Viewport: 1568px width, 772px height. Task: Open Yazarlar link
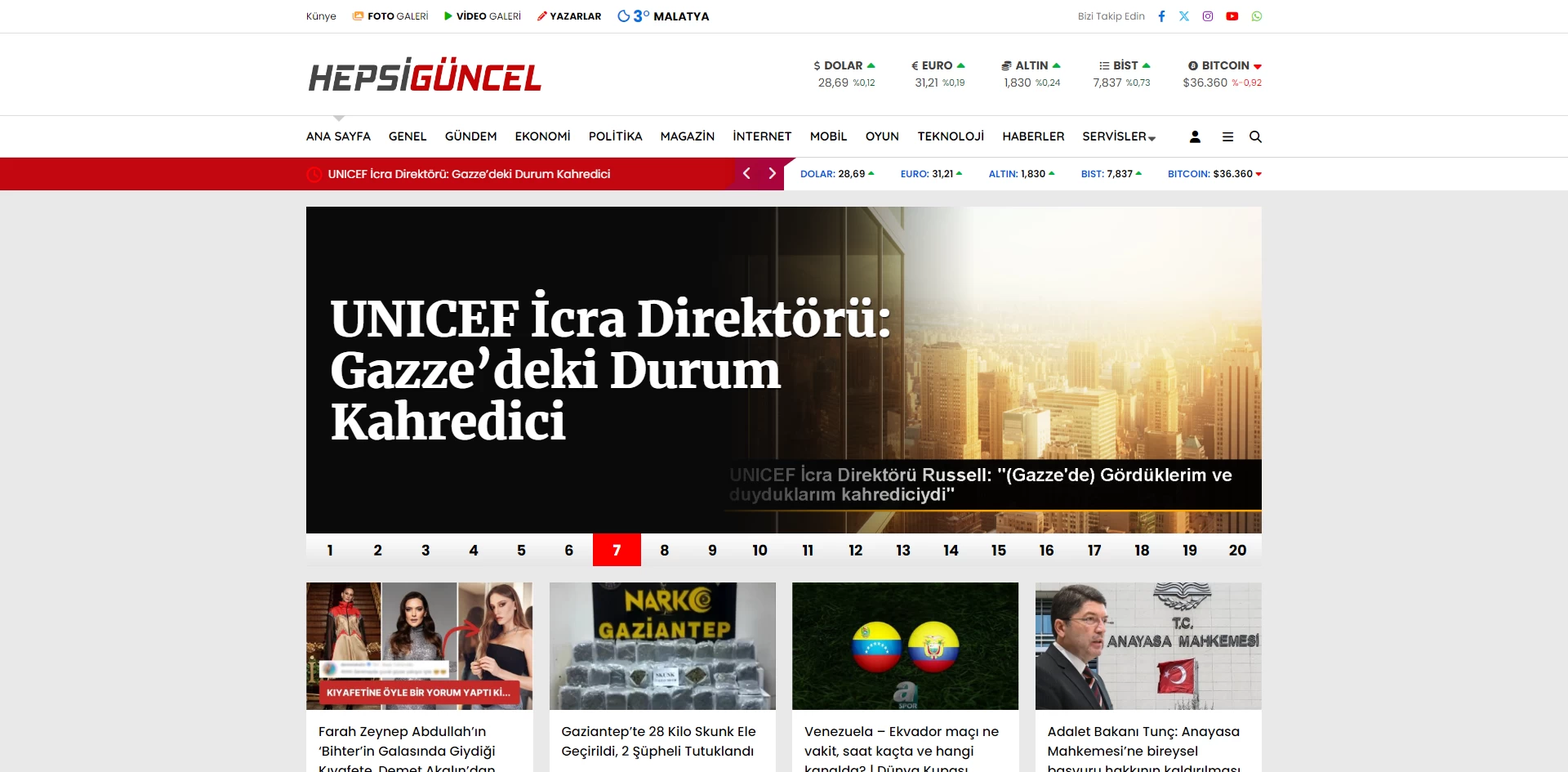(569, 16)
